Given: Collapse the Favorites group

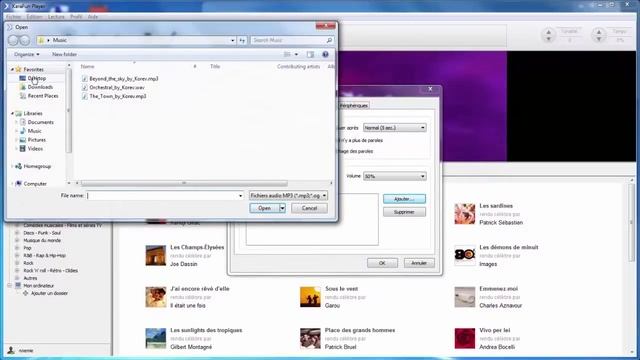Looking at the screenshot, I should (12, 69).
